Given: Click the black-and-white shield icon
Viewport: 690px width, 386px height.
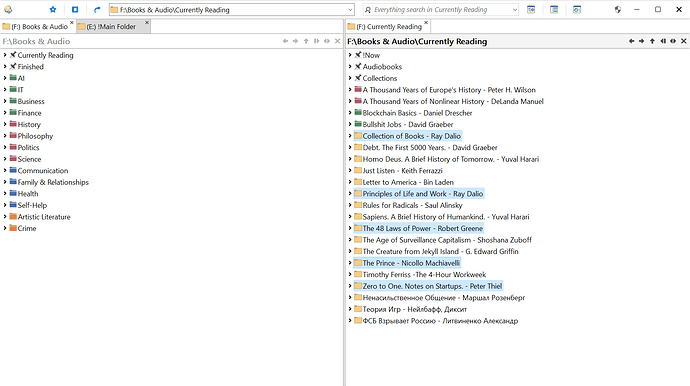Looking at the screenshot, I should click(x=618, y=10).
